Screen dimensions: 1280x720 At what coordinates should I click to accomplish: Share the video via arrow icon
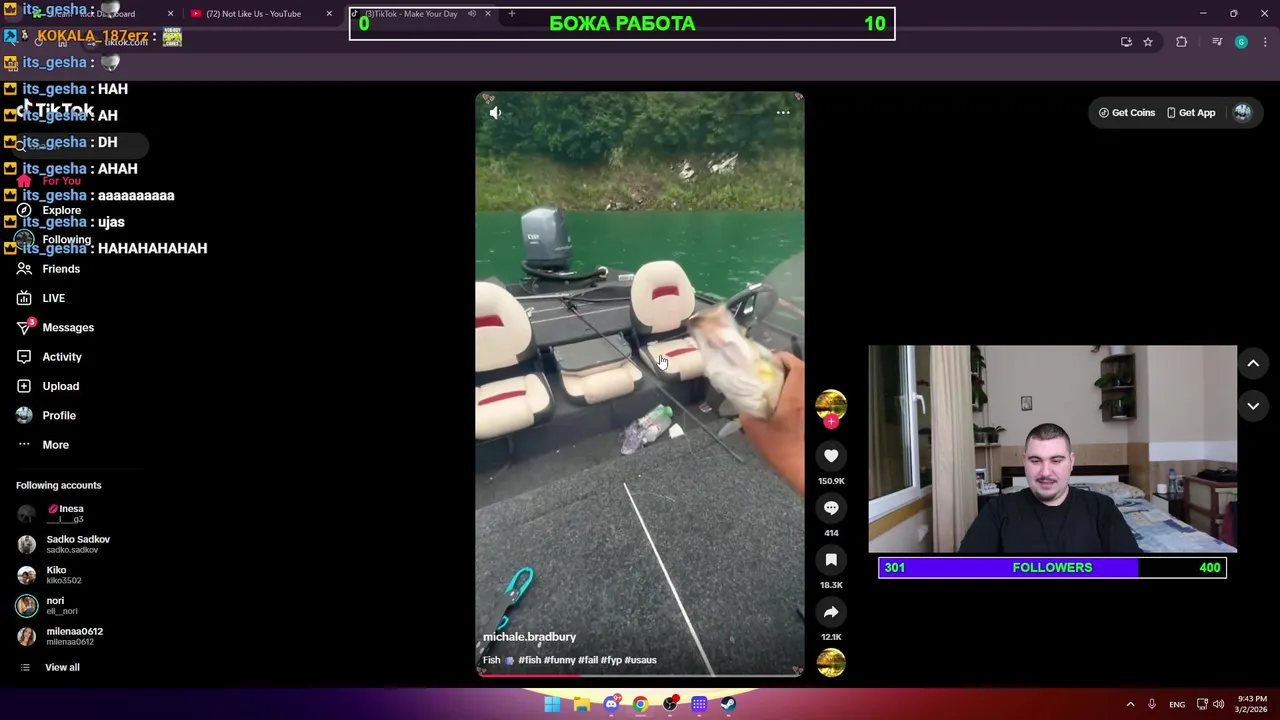pyautogui.click(x=831, y=612)
